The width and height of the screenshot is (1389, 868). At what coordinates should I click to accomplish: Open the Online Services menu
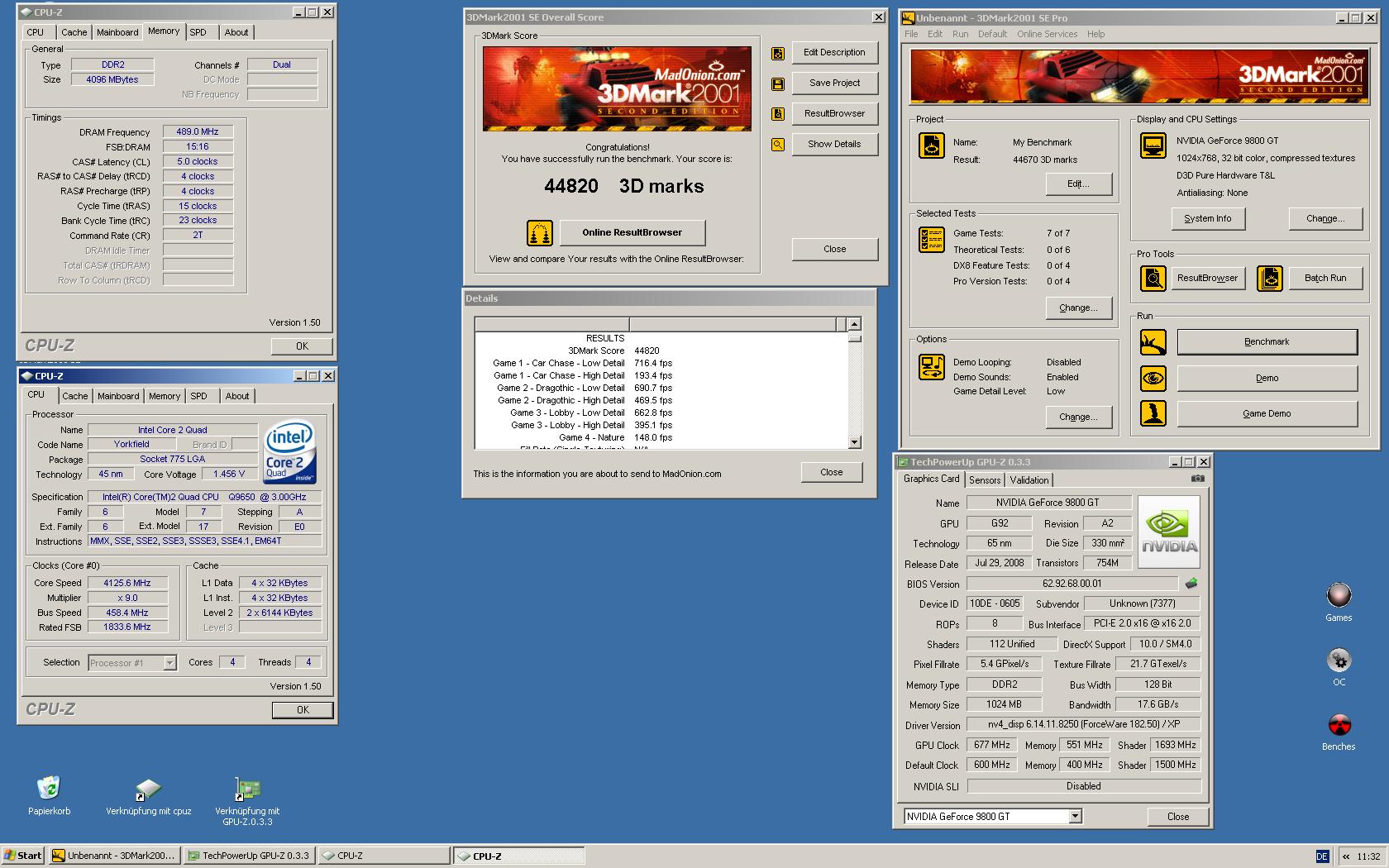coord(1047,35)
